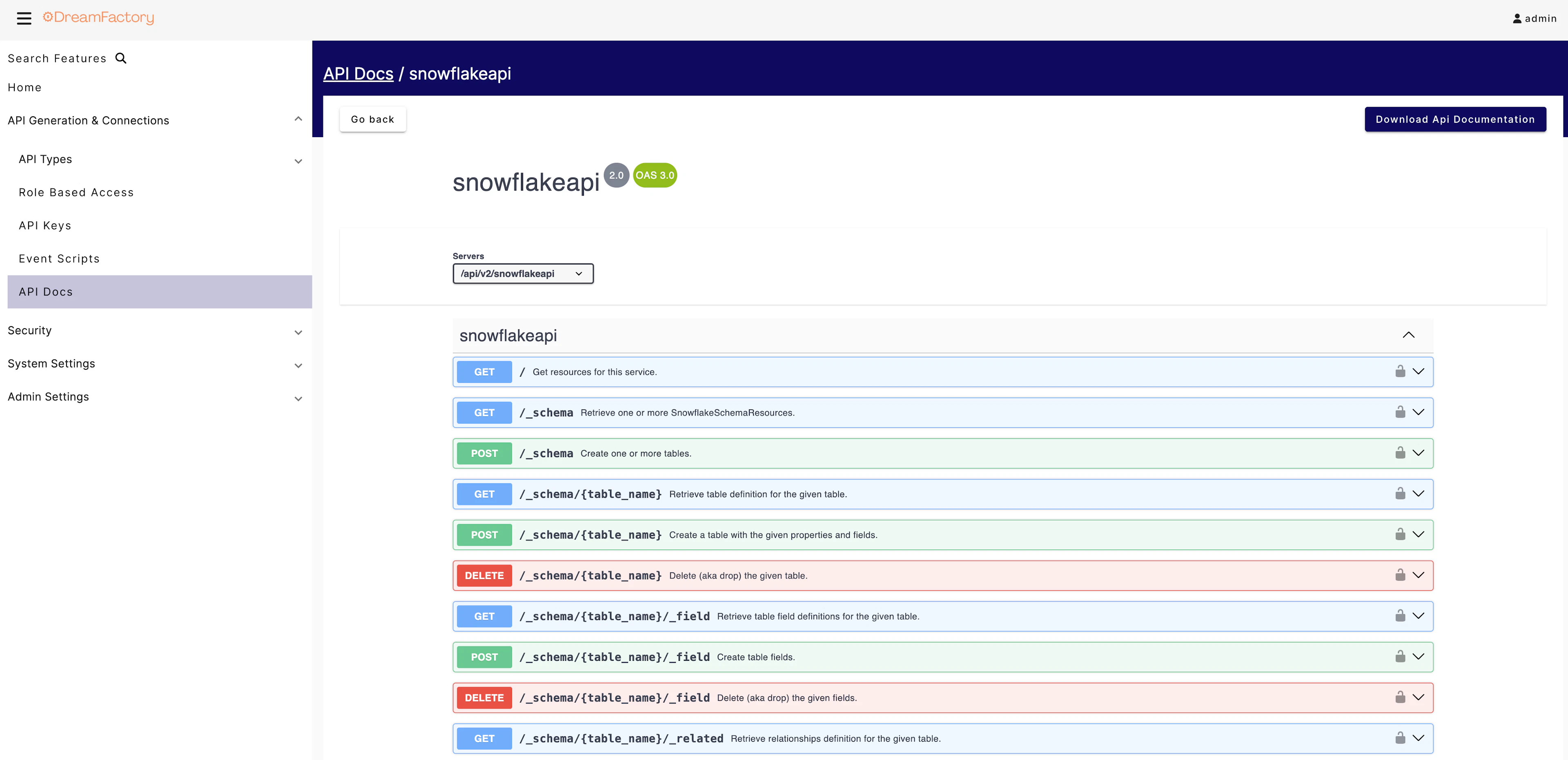
Task: Click the DreamFactory logo
Action: 98,17
